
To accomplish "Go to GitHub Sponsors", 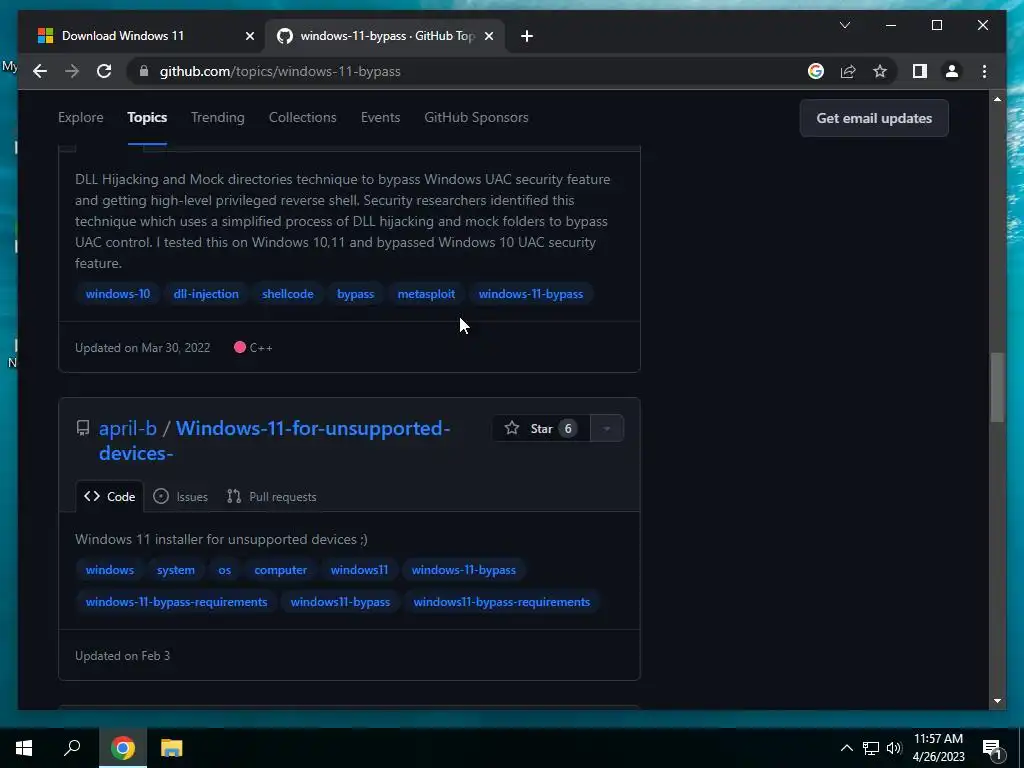I will tap(476, 118).
